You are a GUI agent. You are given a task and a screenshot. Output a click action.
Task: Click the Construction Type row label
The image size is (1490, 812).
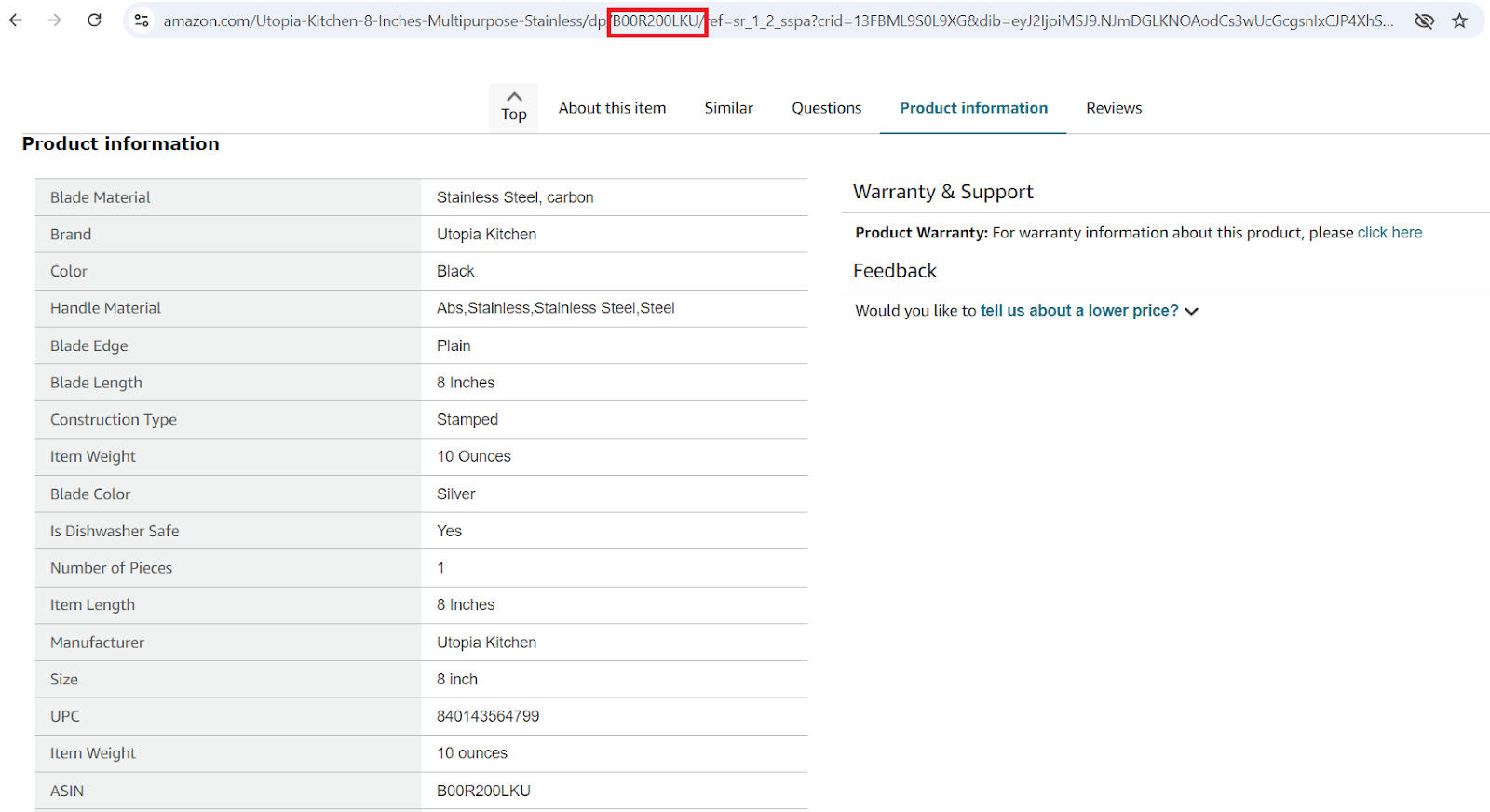[114, 420]
